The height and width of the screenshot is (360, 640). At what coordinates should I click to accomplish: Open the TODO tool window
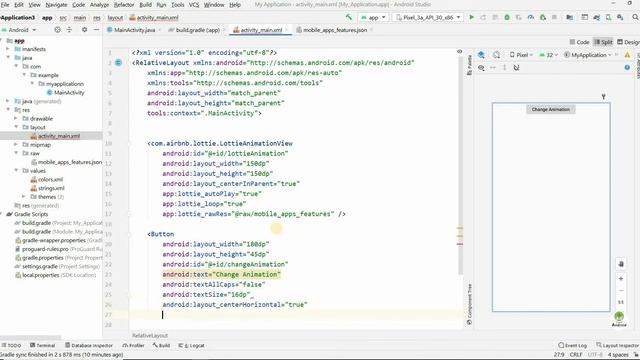(x=11, y=345)
